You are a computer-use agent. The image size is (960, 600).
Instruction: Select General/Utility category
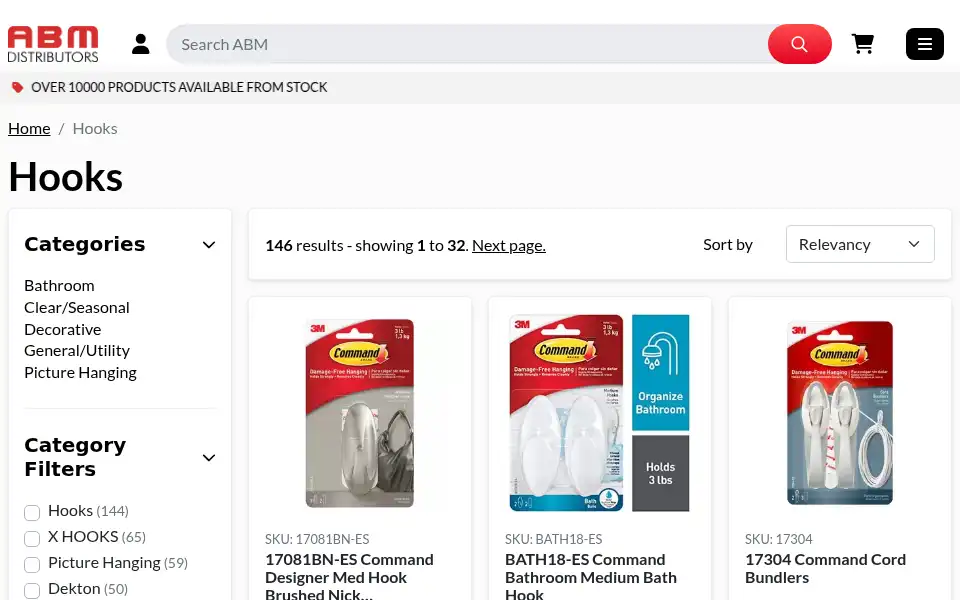tap(77, 351)
